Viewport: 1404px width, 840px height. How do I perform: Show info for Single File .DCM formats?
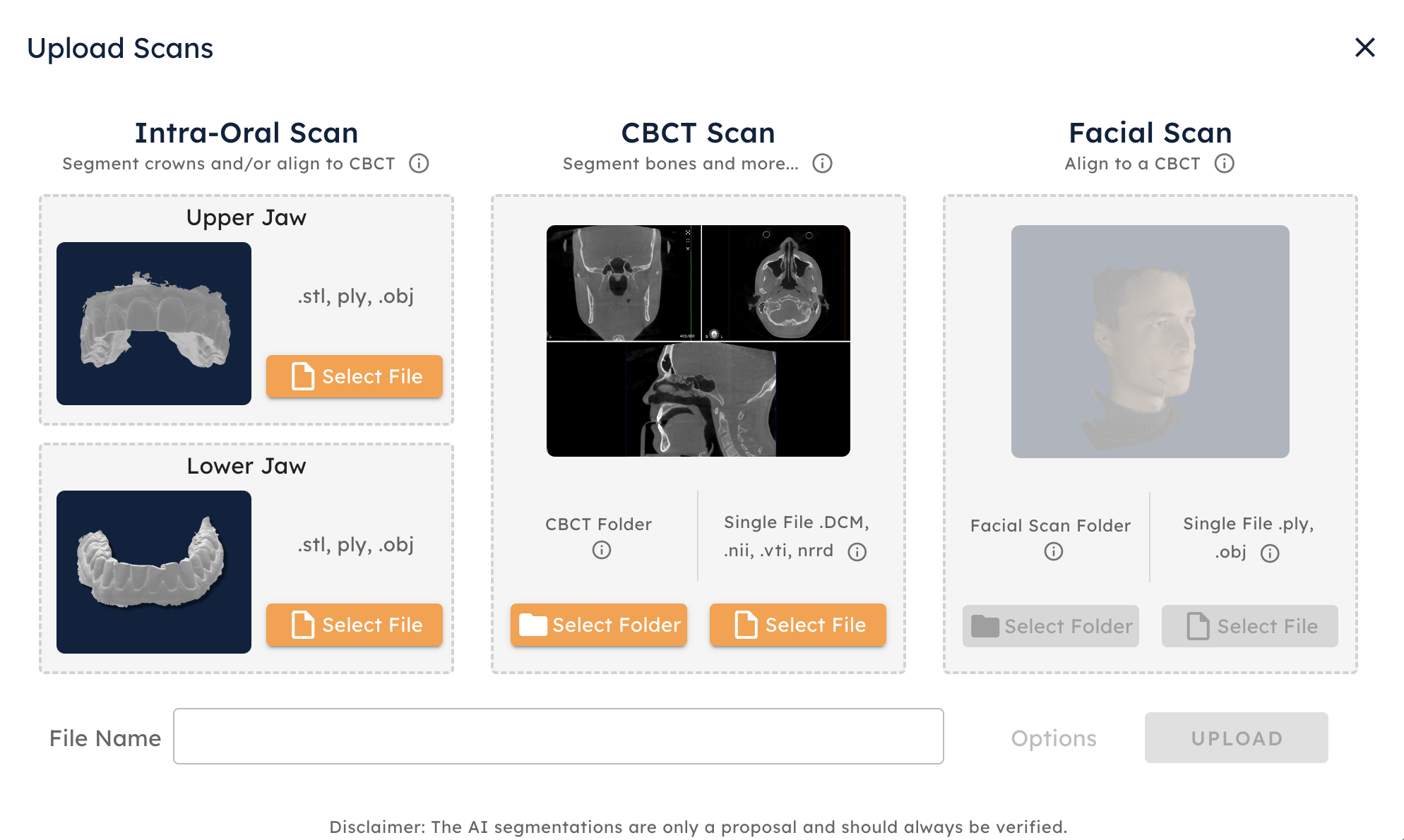pyautogui.click(x=857, y=552)
